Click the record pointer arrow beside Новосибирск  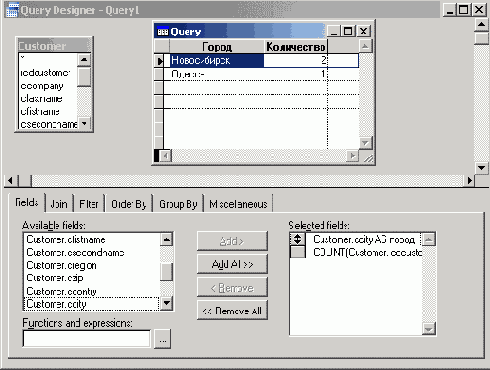point(160,61)
